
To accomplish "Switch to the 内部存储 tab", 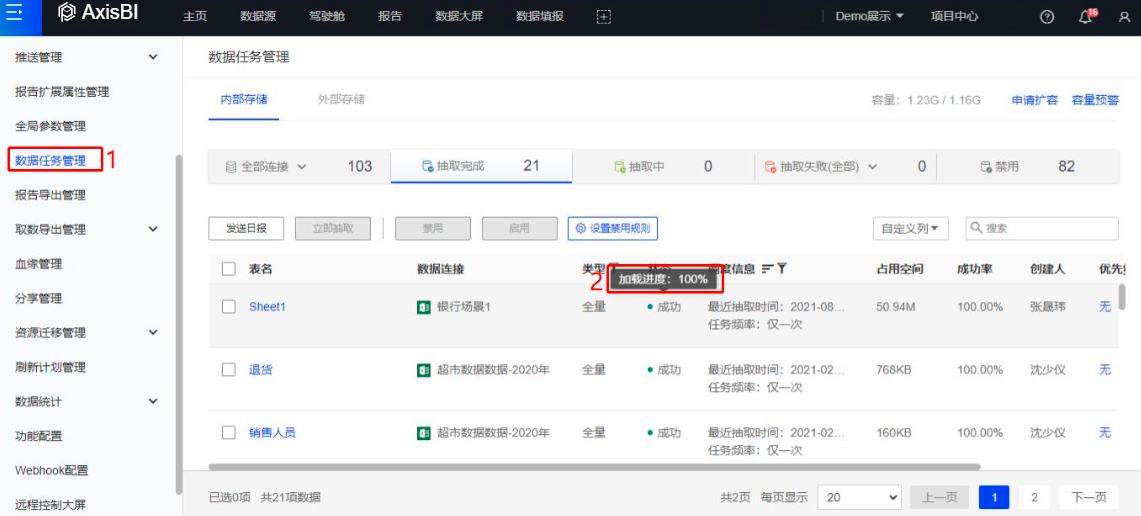I will click(x=244, y=99).
